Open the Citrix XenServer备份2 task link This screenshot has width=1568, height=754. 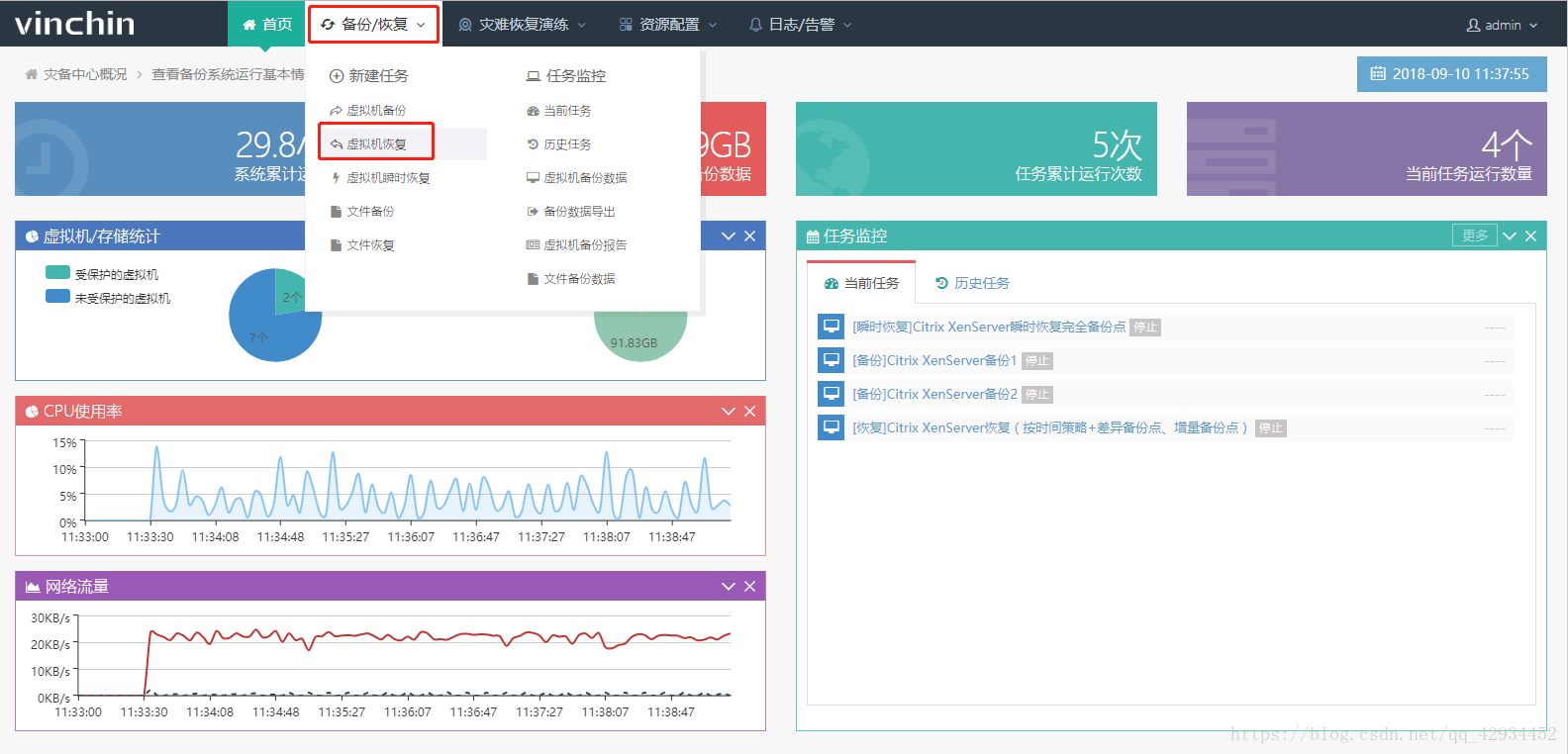(x=935, y=394)
